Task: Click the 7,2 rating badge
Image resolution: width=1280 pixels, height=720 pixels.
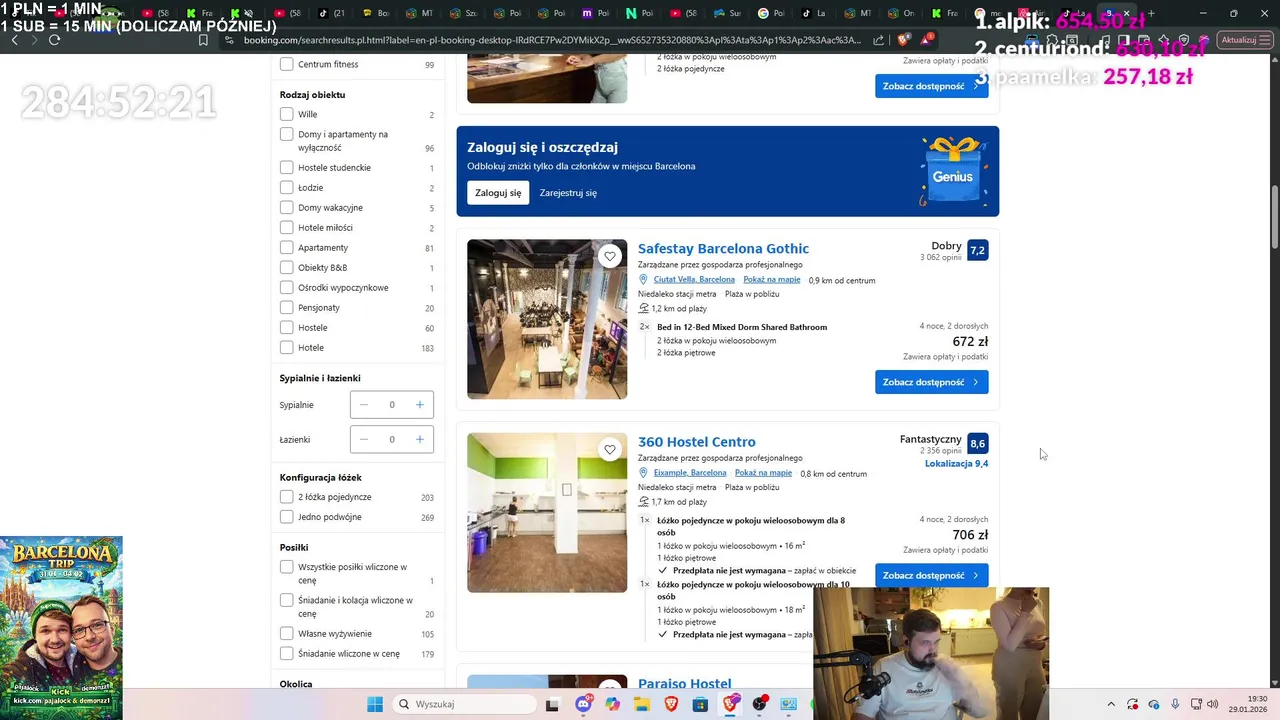Action: [x=977, y=250]
